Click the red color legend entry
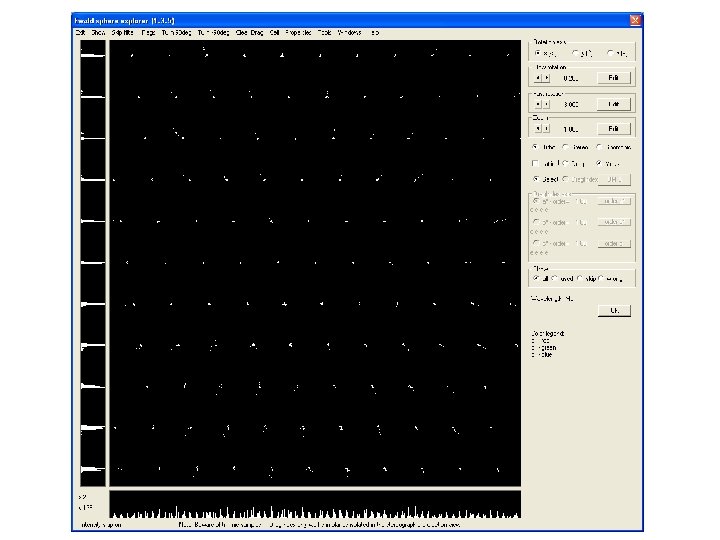This screenshot has width=720, height=540. pyautogui.click(x=541, y=341)
